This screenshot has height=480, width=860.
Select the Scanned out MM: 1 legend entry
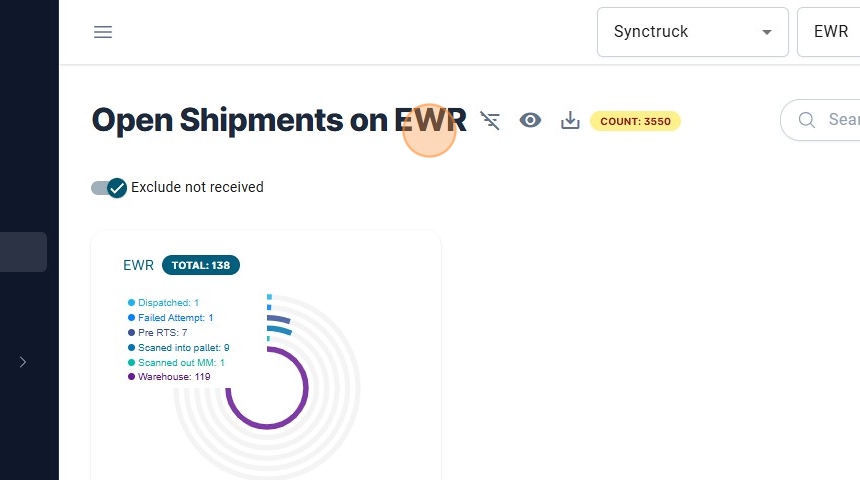coord(181,362)
